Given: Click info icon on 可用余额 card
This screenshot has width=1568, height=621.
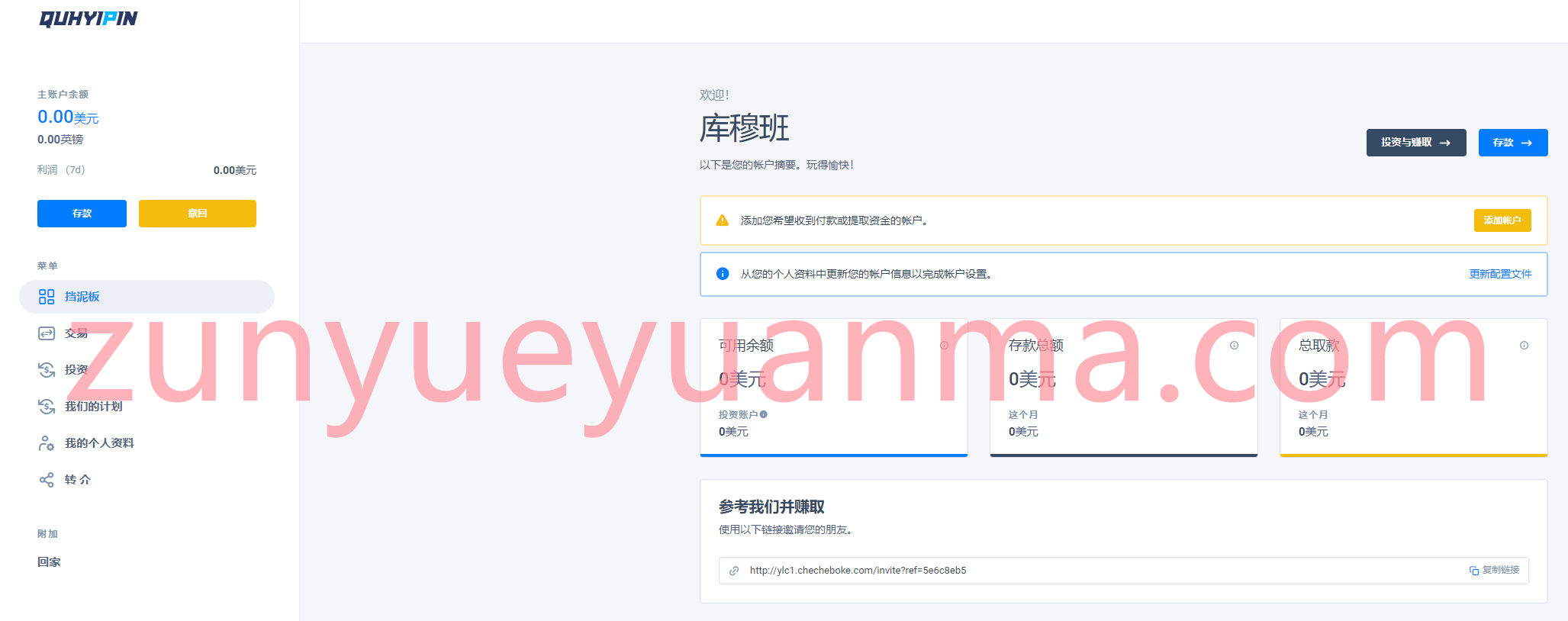Looking at the screenshot, I should point(944,346).
